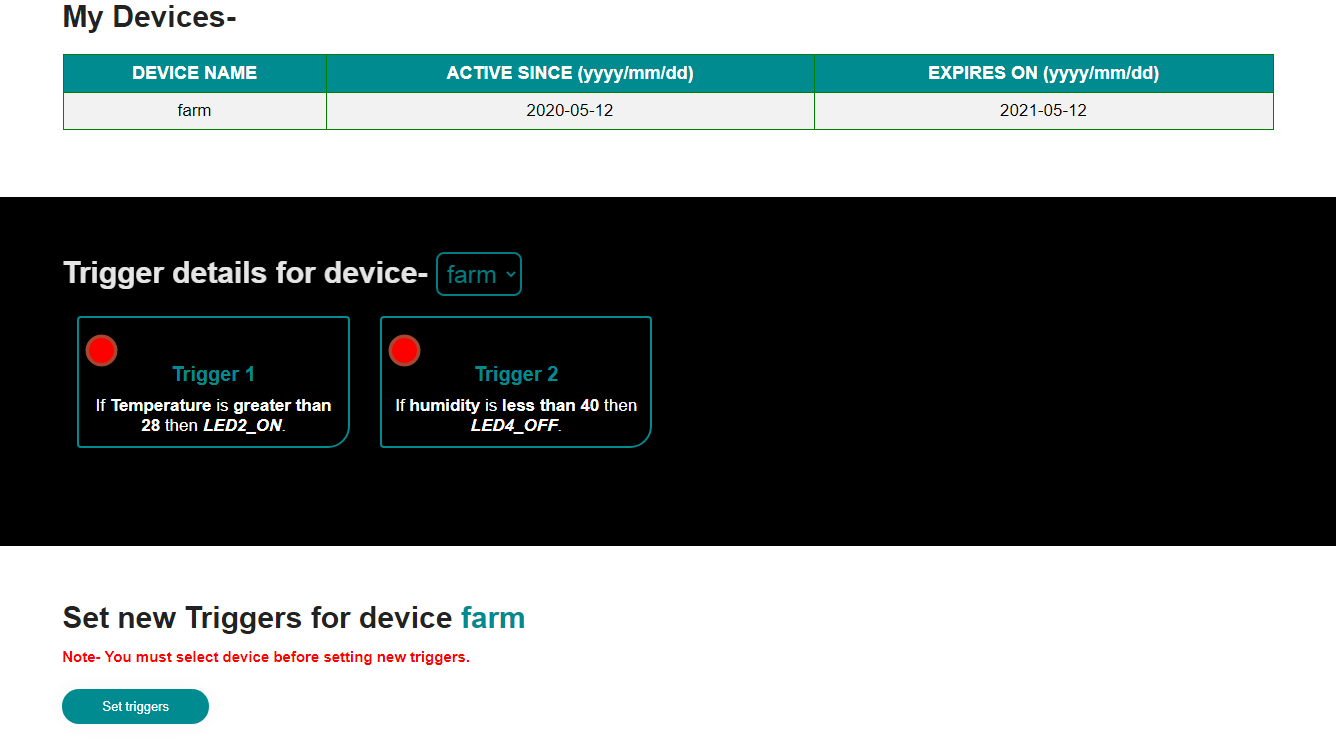Select the farm cell in device table
The width and height of the screenshot is (1336, 745).
[x=194, y=111]
